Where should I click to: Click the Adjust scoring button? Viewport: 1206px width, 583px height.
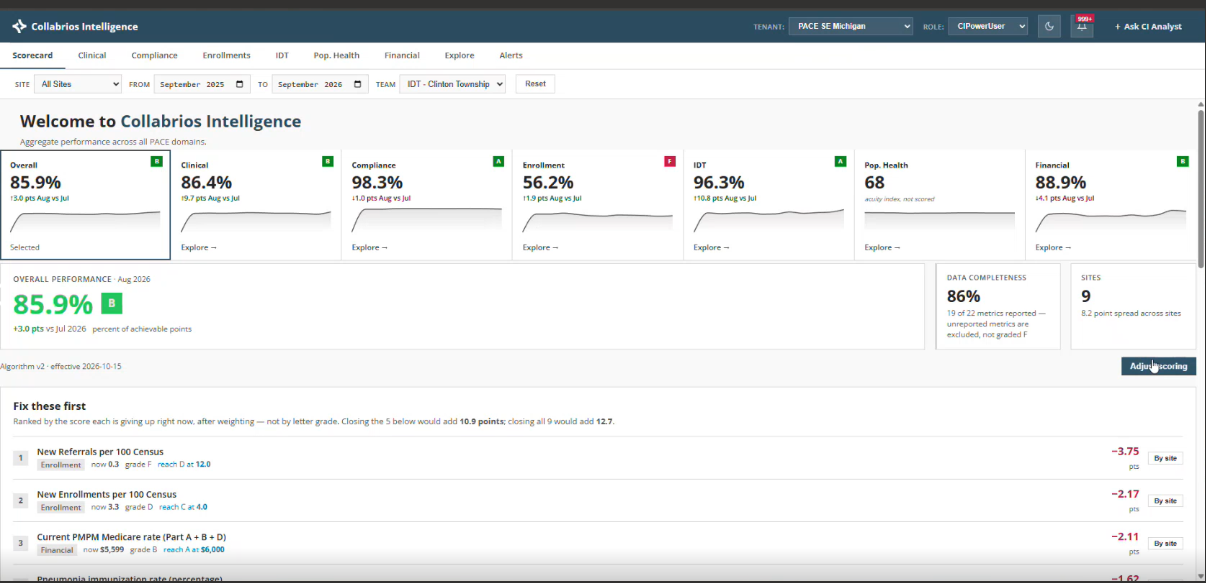(1158, 366)
